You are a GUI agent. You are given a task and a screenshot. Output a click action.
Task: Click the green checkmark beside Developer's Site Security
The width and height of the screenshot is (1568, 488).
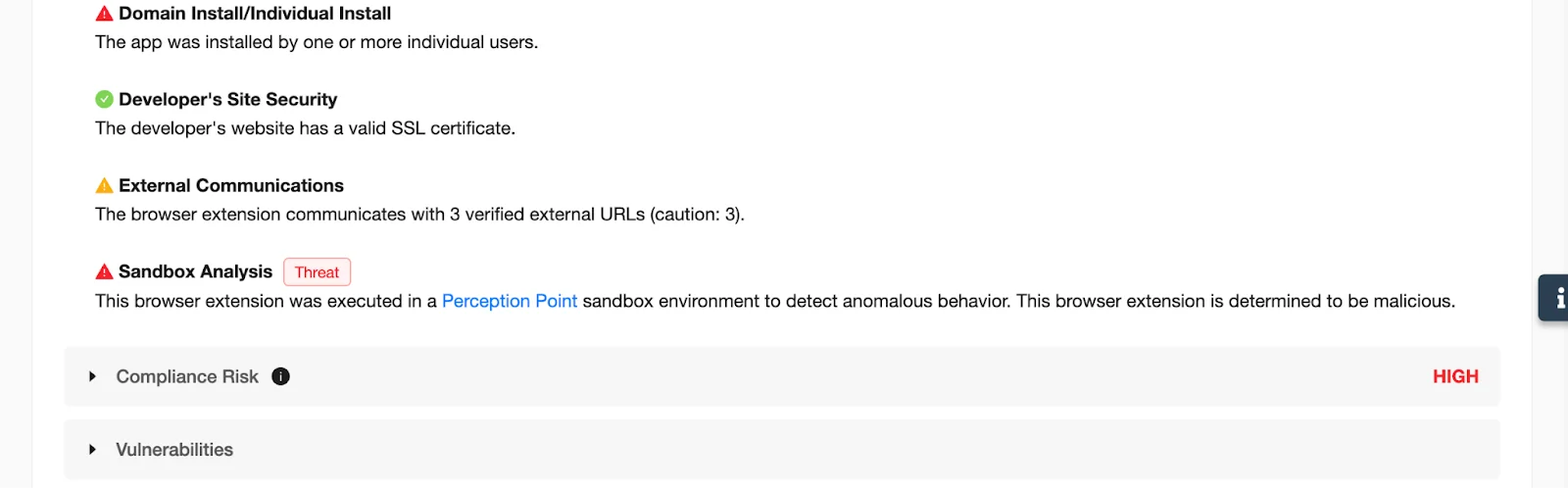pos(104,99)
